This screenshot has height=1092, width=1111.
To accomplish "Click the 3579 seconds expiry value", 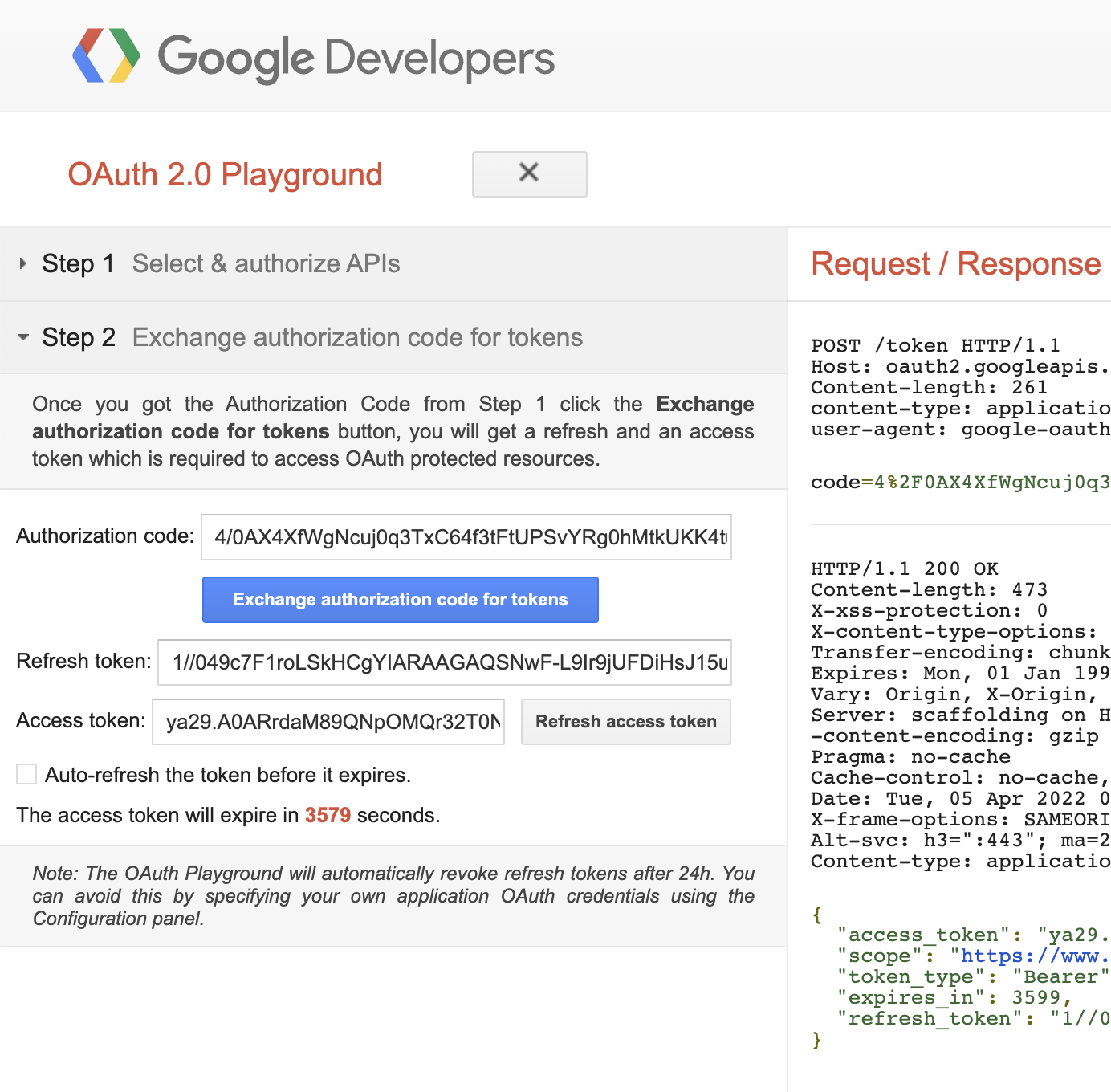I will tap(328, 815).
